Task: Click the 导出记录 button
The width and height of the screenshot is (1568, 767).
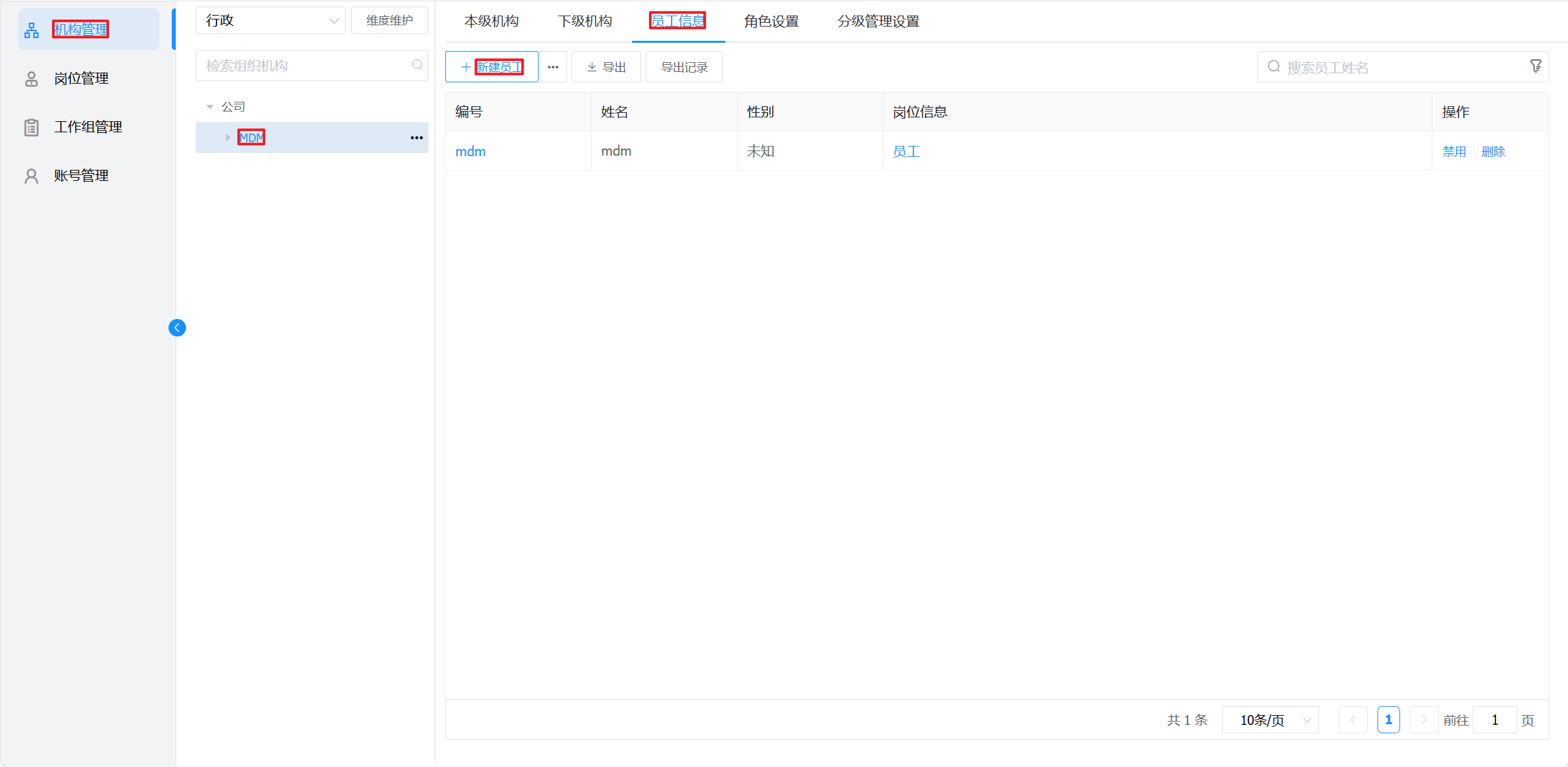Action: (x=684, y=67)
